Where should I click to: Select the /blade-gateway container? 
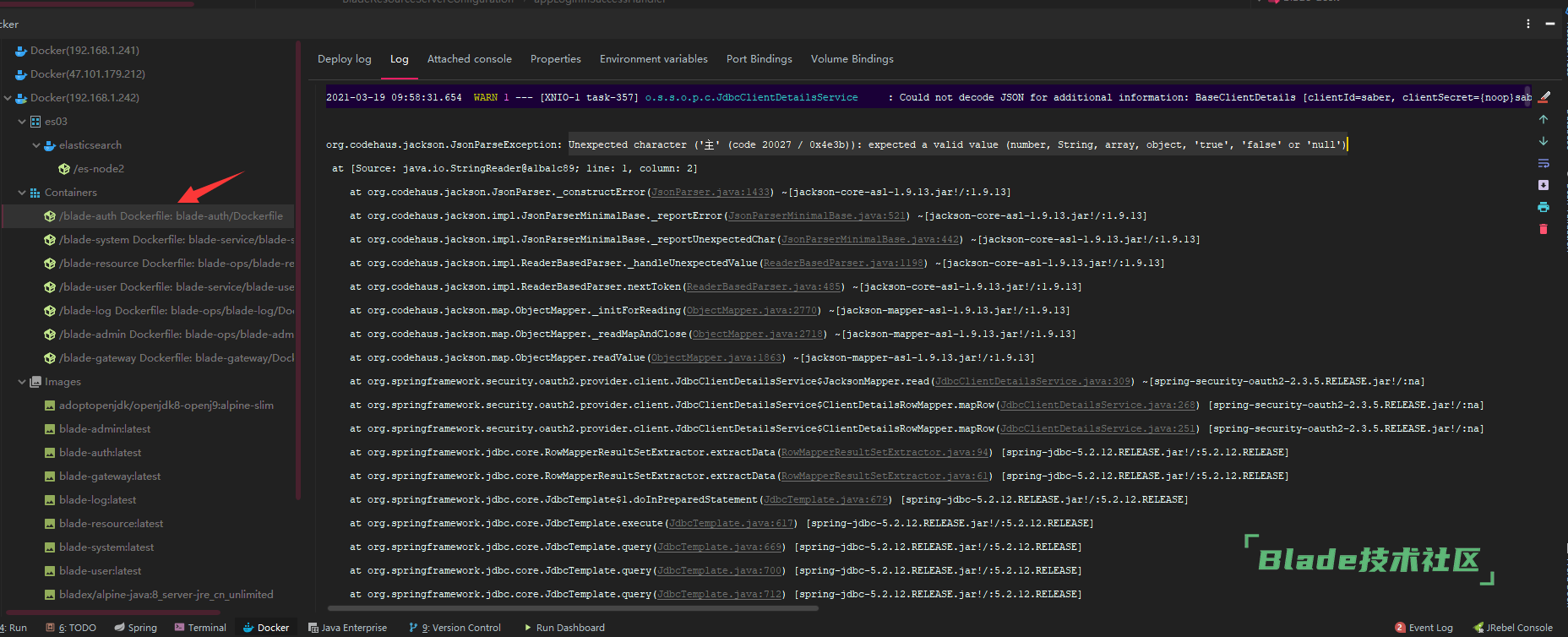[x=177, y=358]
